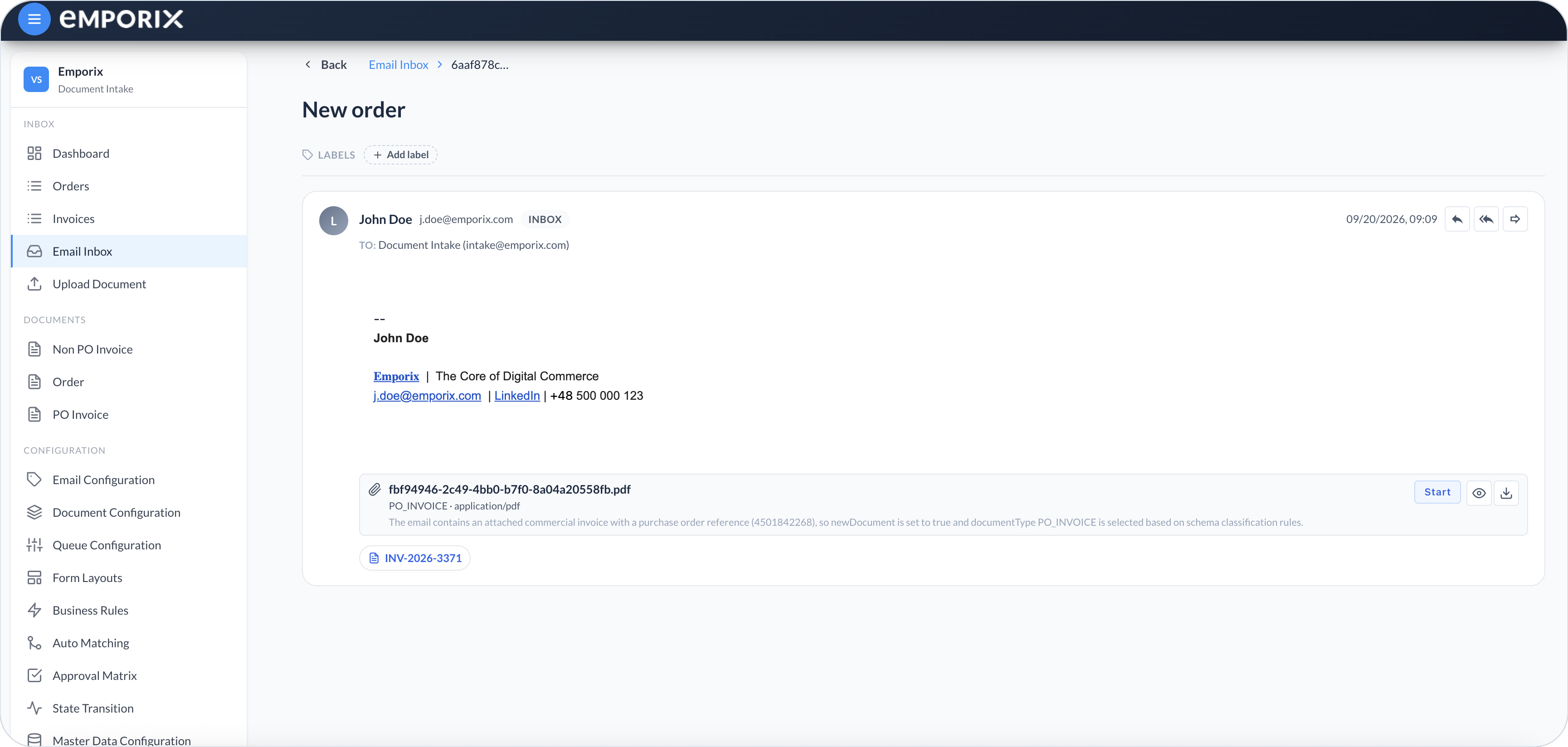This screenshot has width=1568, height=747.
Task: Click the INBOX badge next to sender
Action: 545,219
